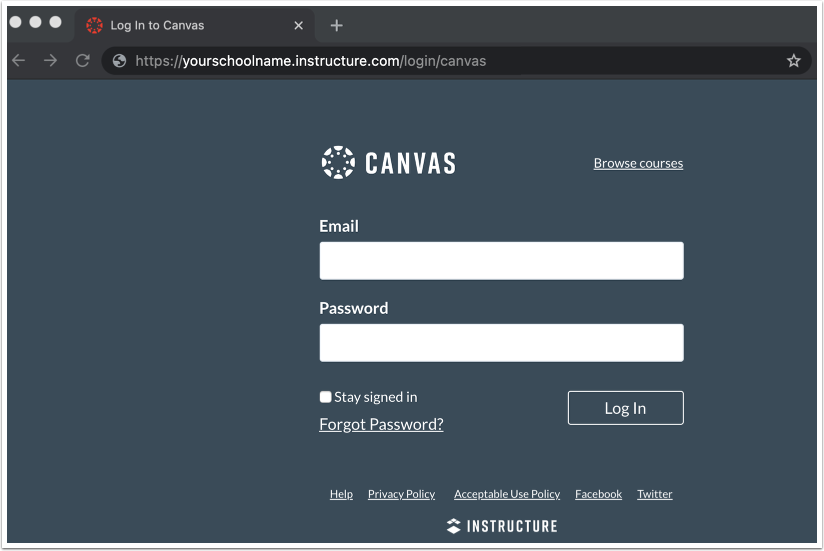The image size is (824, 551).
Task: Click the red close window button
Action: 16,22
